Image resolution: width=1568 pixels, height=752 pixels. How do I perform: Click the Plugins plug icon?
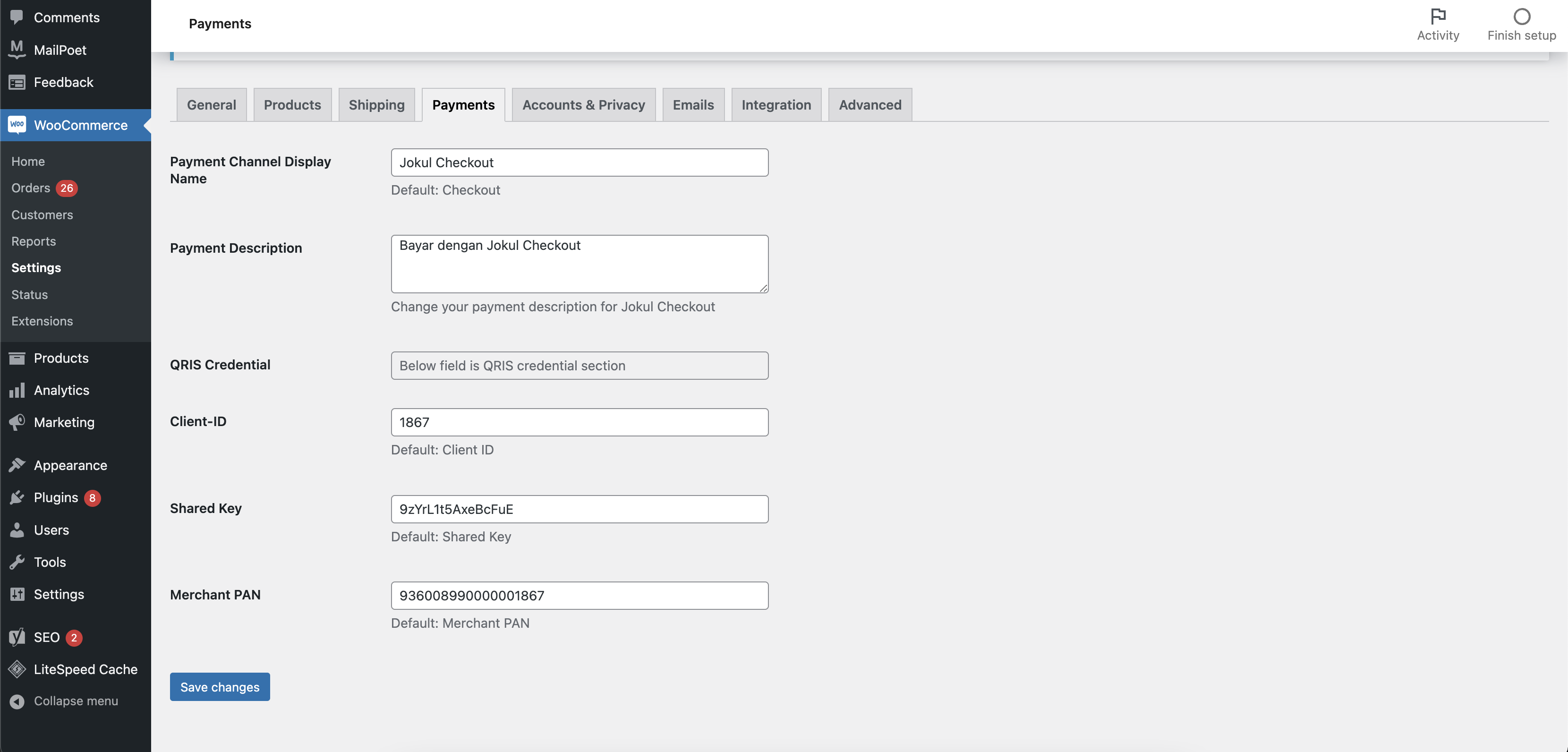pos(17,497)
